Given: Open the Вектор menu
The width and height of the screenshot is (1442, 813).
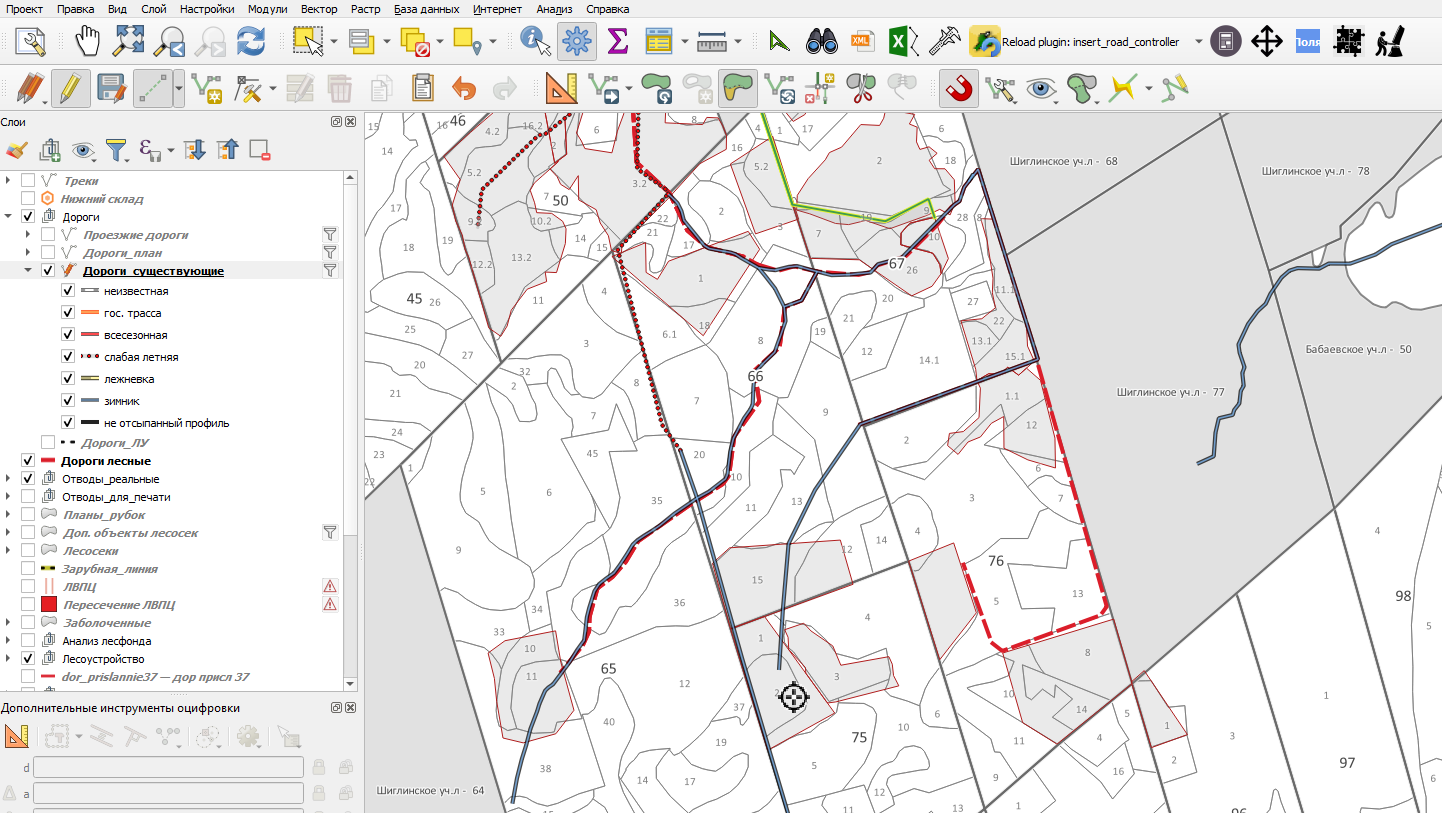Looking at the screenshot, I should 318,9.
